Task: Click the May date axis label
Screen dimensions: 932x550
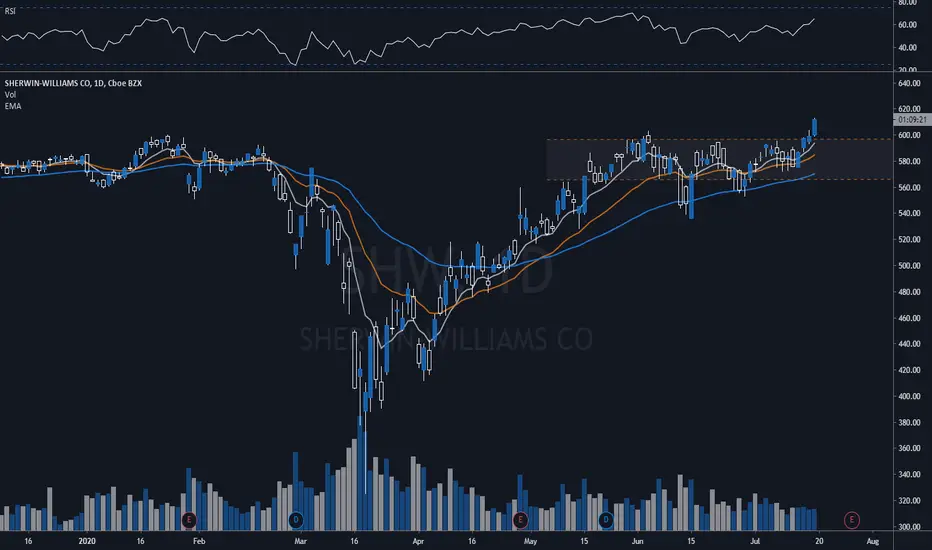Action: (x=530, y=541)
